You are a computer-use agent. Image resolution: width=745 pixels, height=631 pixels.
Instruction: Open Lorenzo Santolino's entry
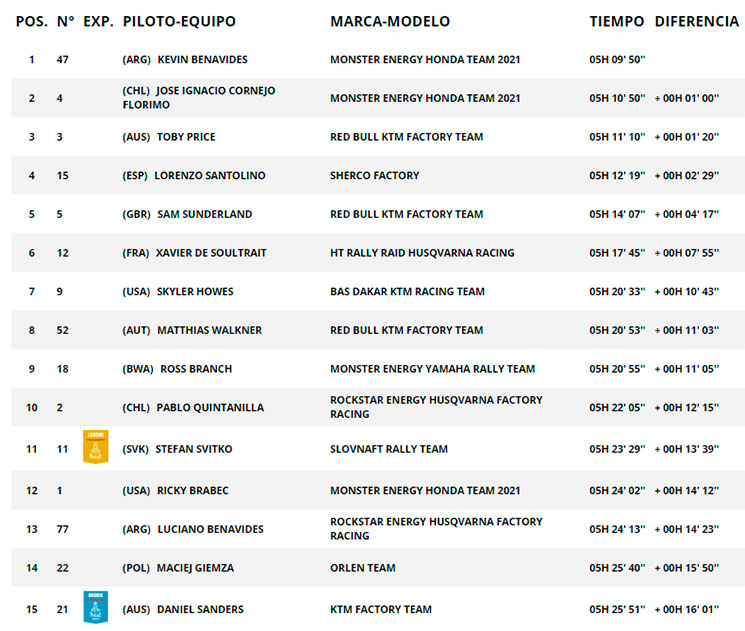coord(210,175)
